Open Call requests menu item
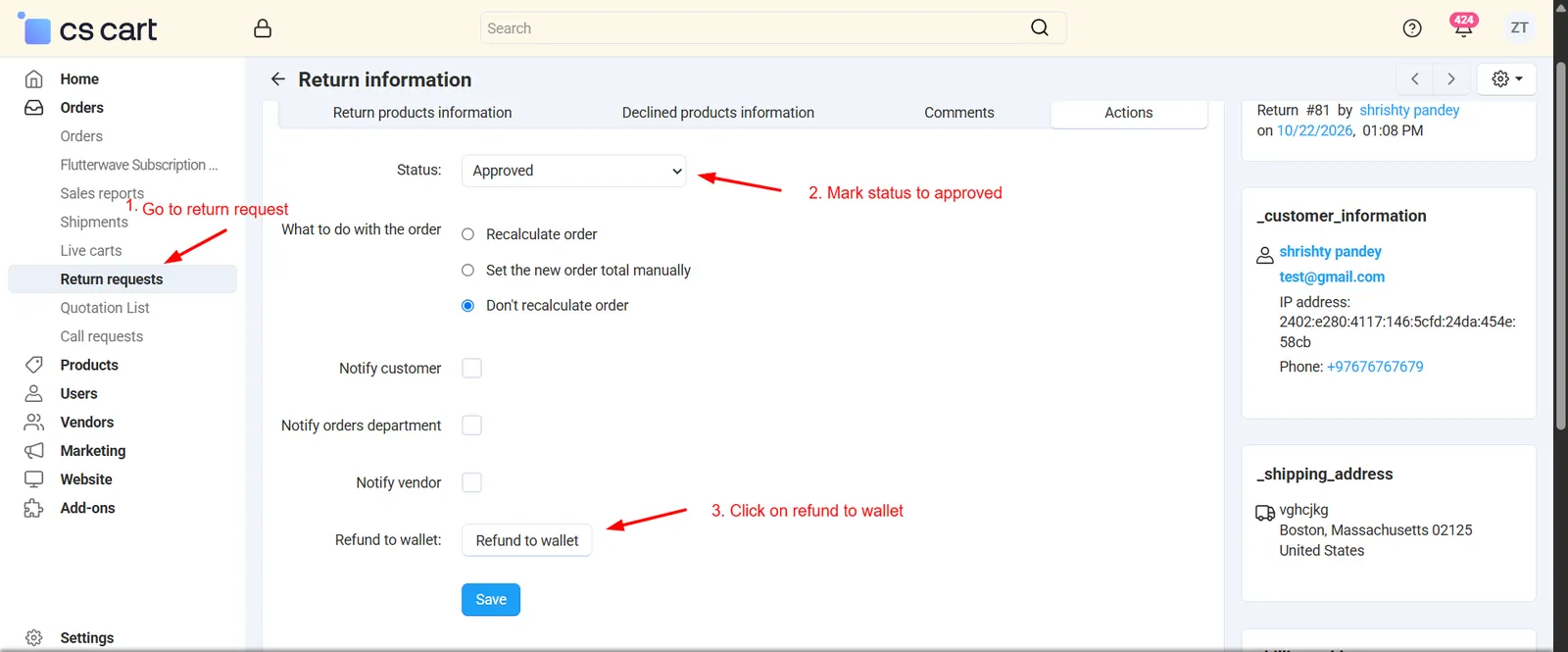This screenshot has width=1568, height=652. (102, 336)
